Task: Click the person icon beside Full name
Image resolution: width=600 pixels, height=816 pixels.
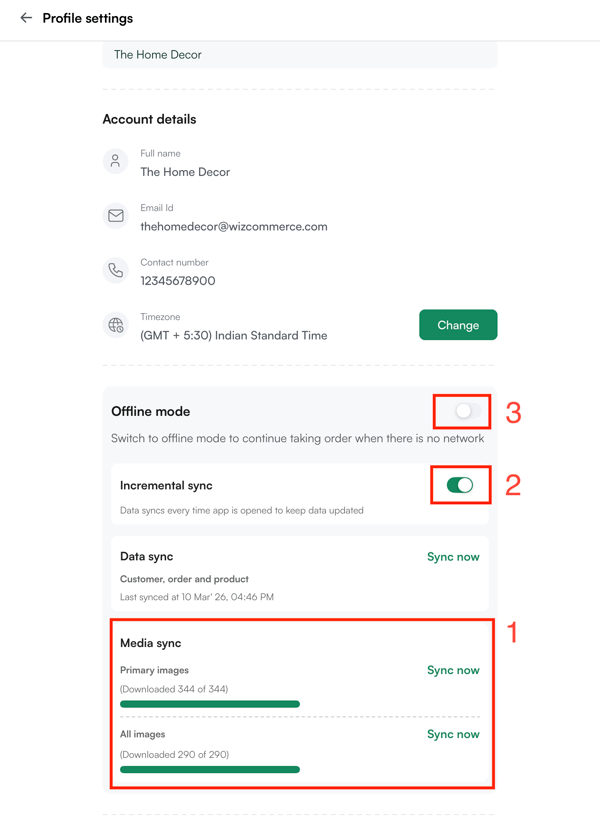Action: click(x=116, y=161)
